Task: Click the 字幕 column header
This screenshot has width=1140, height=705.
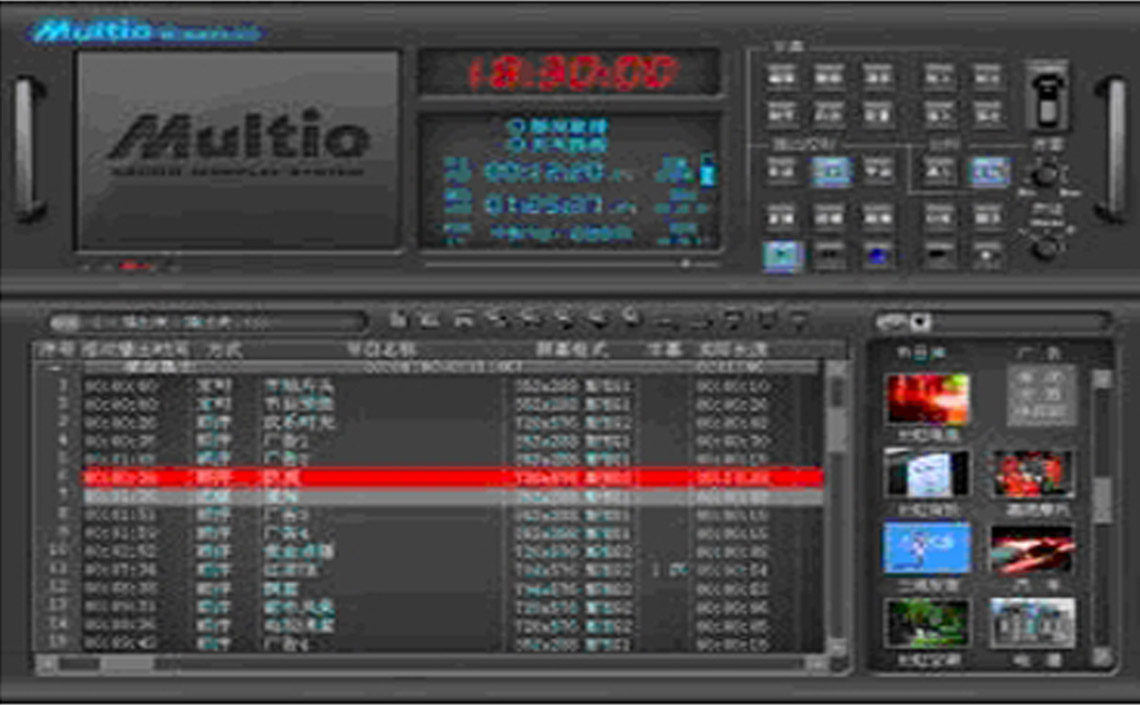Action: coord(665,350)
